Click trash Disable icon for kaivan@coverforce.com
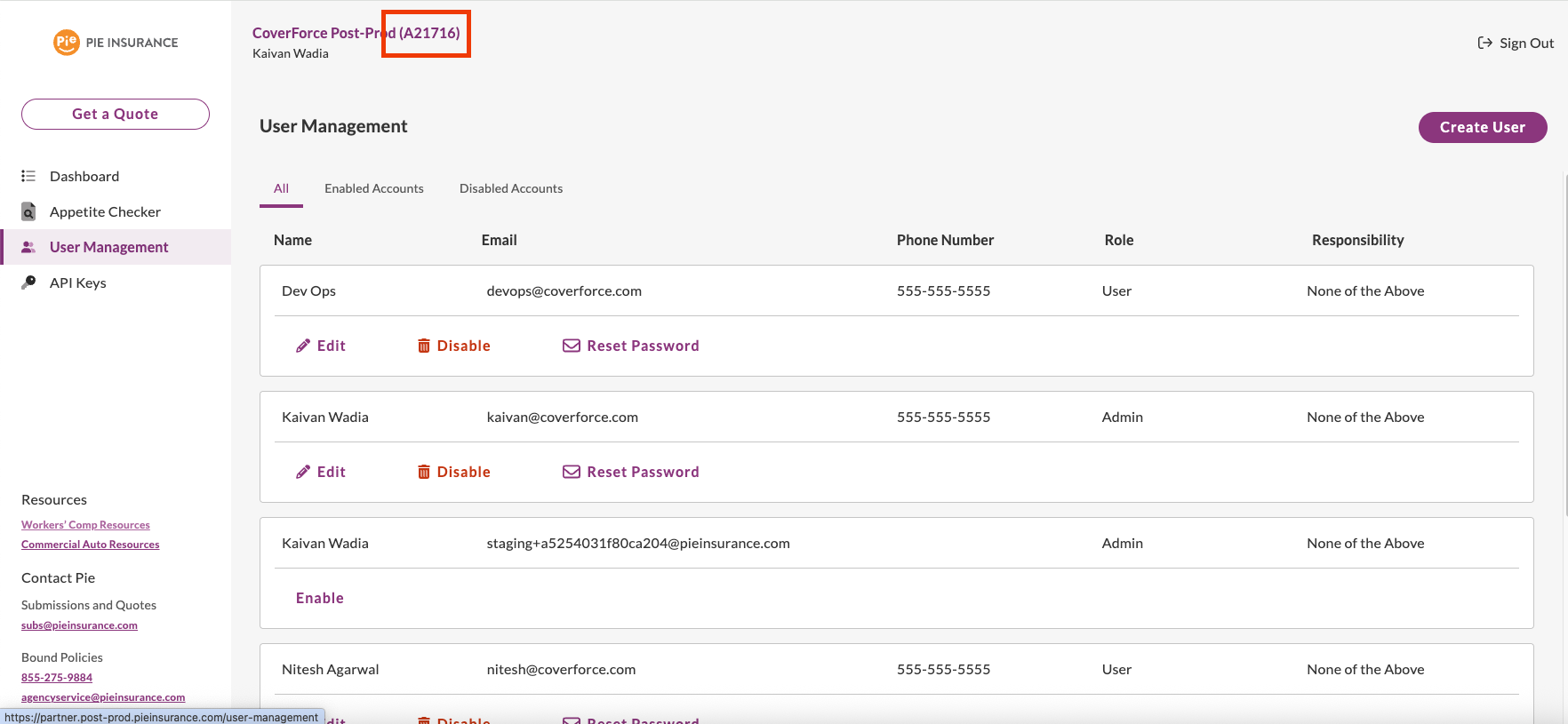 (424, 472)
